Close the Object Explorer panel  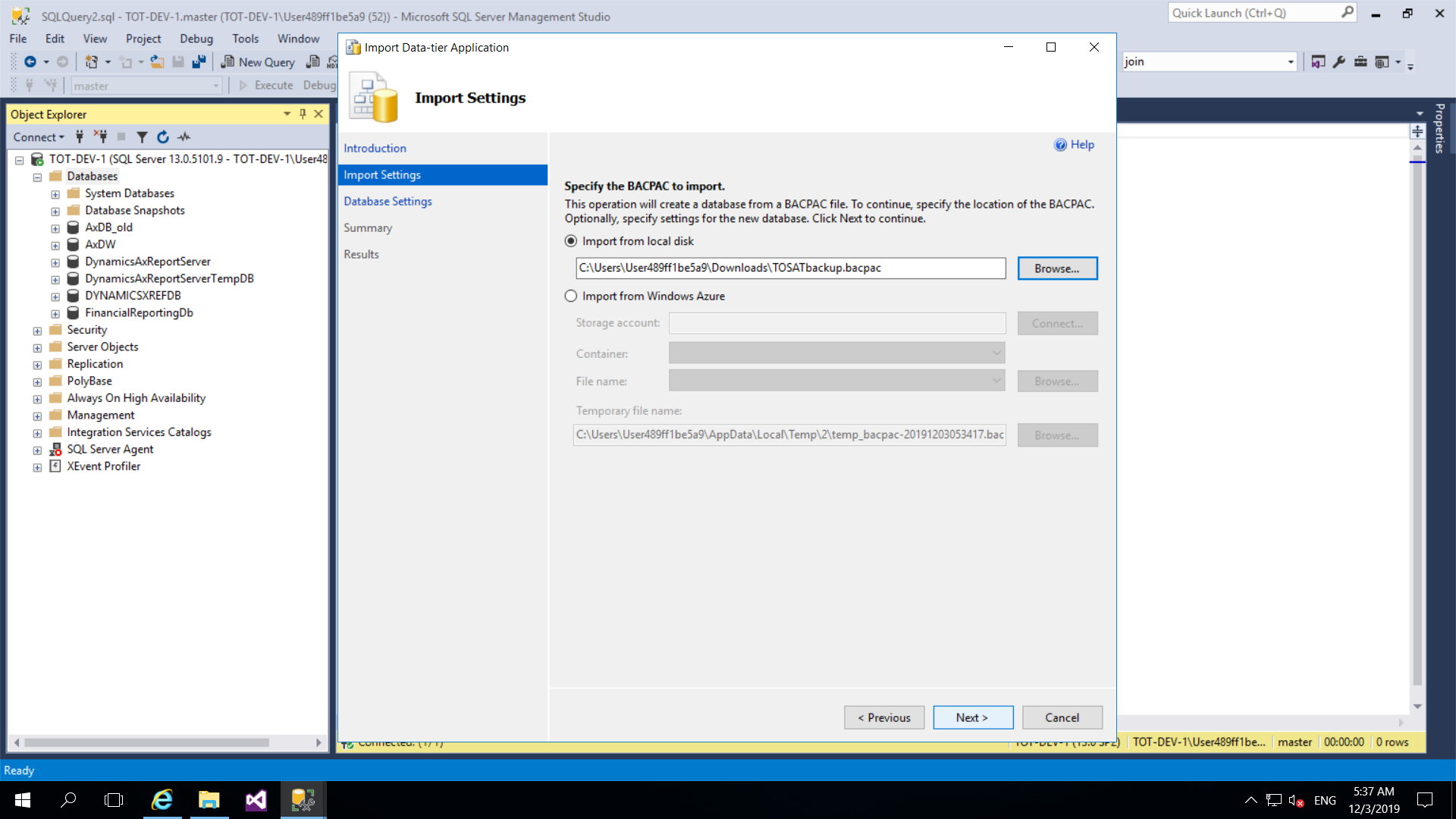click(x=318, y=114)
